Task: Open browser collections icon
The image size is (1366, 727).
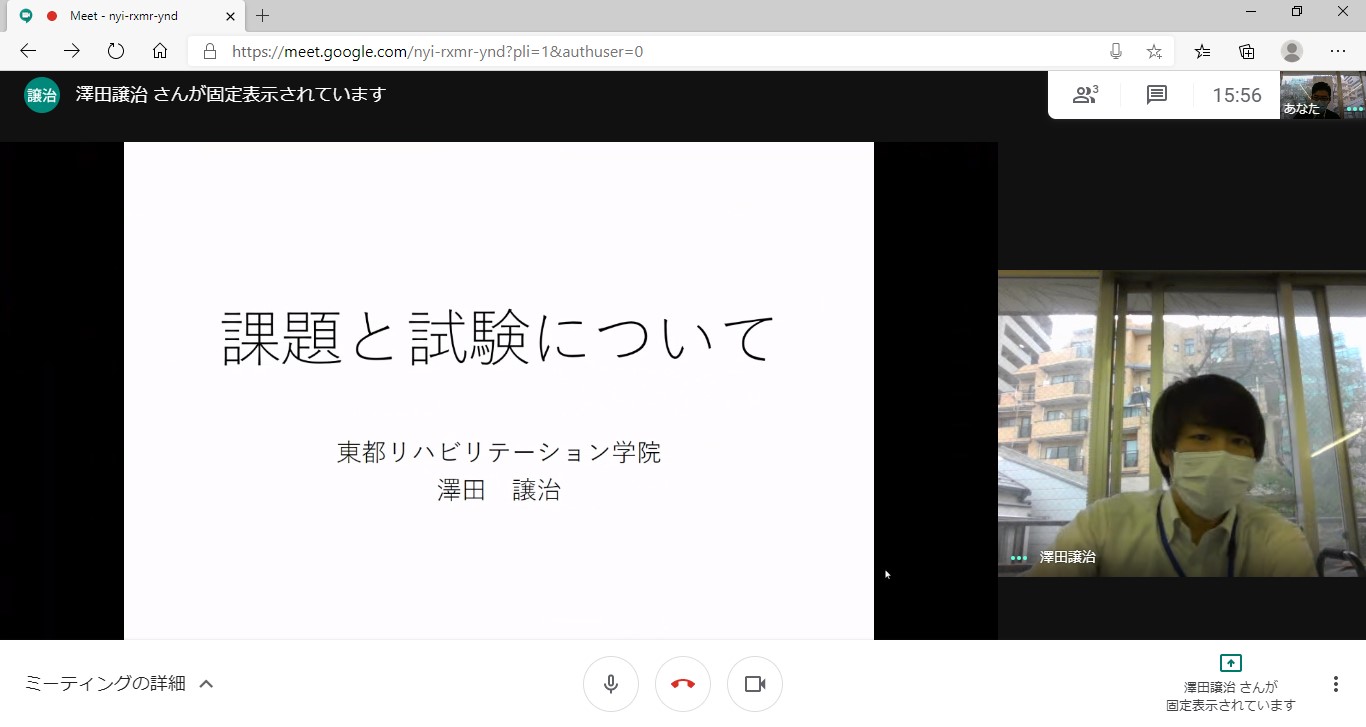Action: pos(1247,51)
